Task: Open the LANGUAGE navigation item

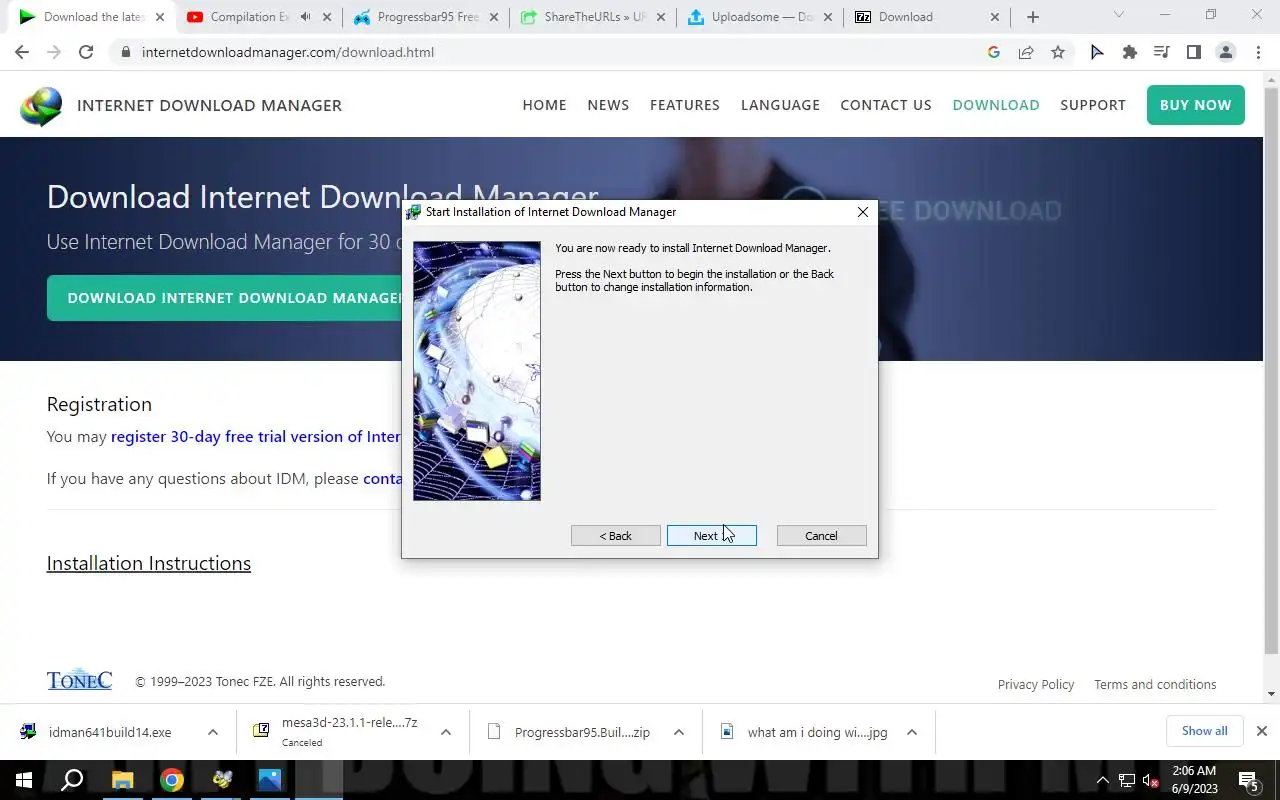Action: click(780, 105)
